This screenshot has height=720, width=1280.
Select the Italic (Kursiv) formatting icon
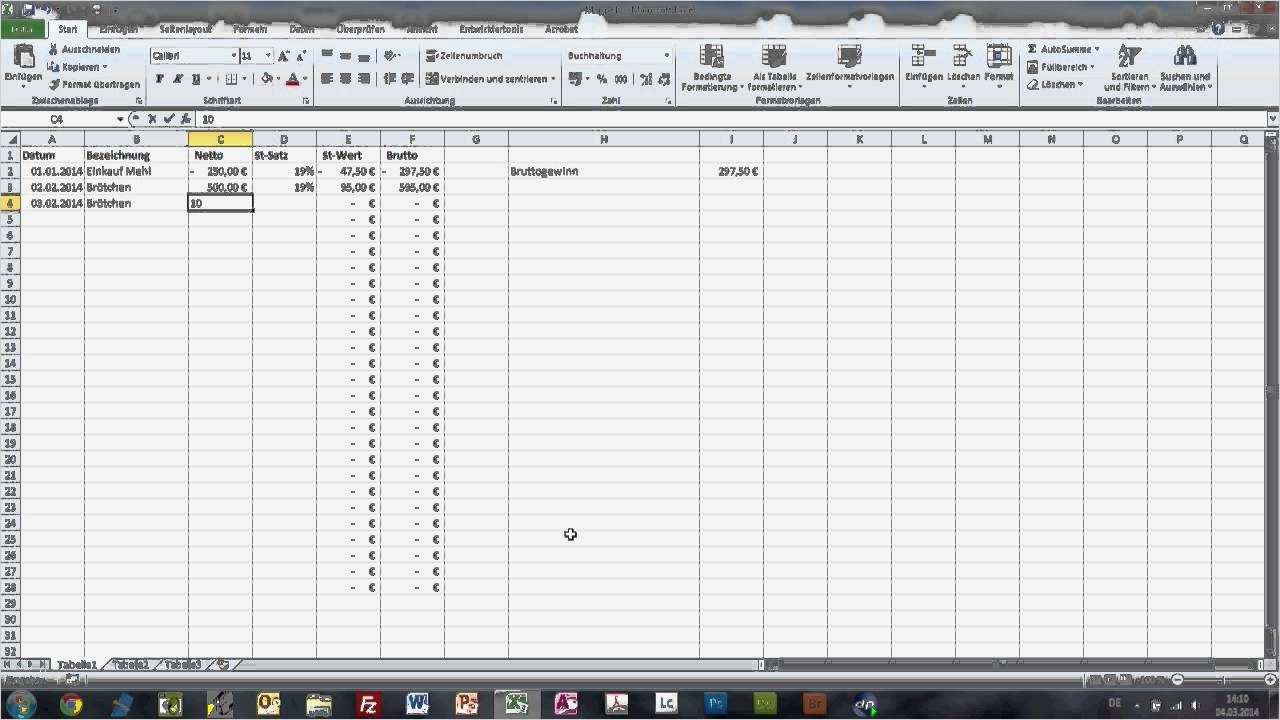pyautogui.click(x=177, y=79)
